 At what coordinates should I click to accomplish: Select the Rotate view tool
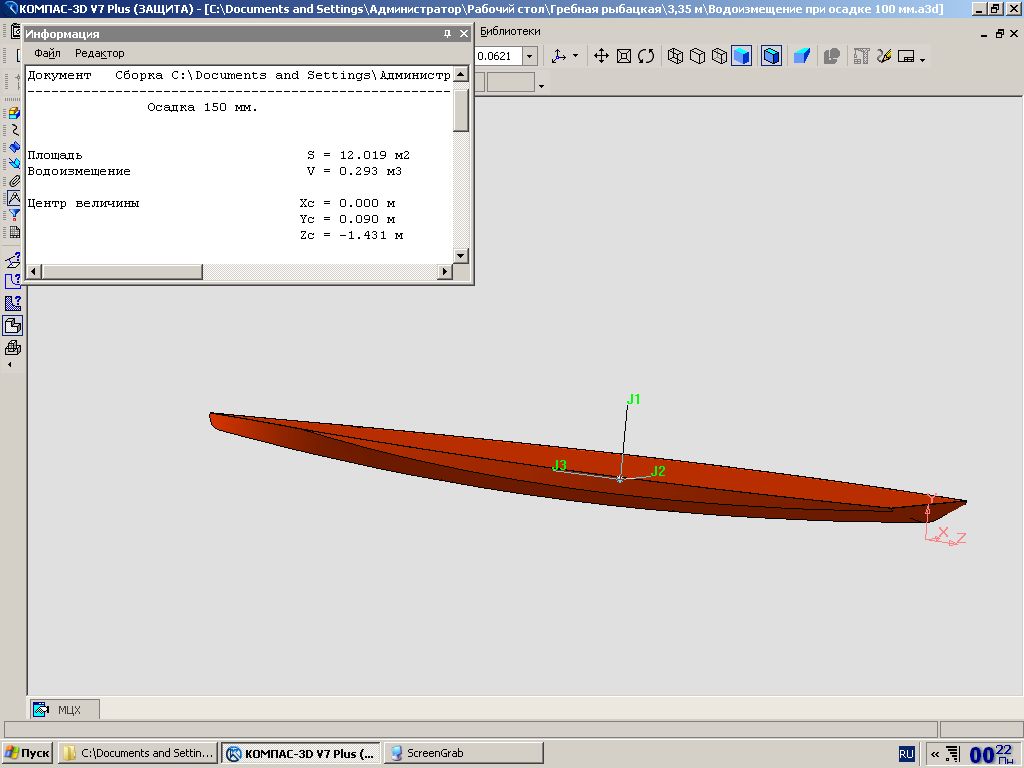coord(646,56)
